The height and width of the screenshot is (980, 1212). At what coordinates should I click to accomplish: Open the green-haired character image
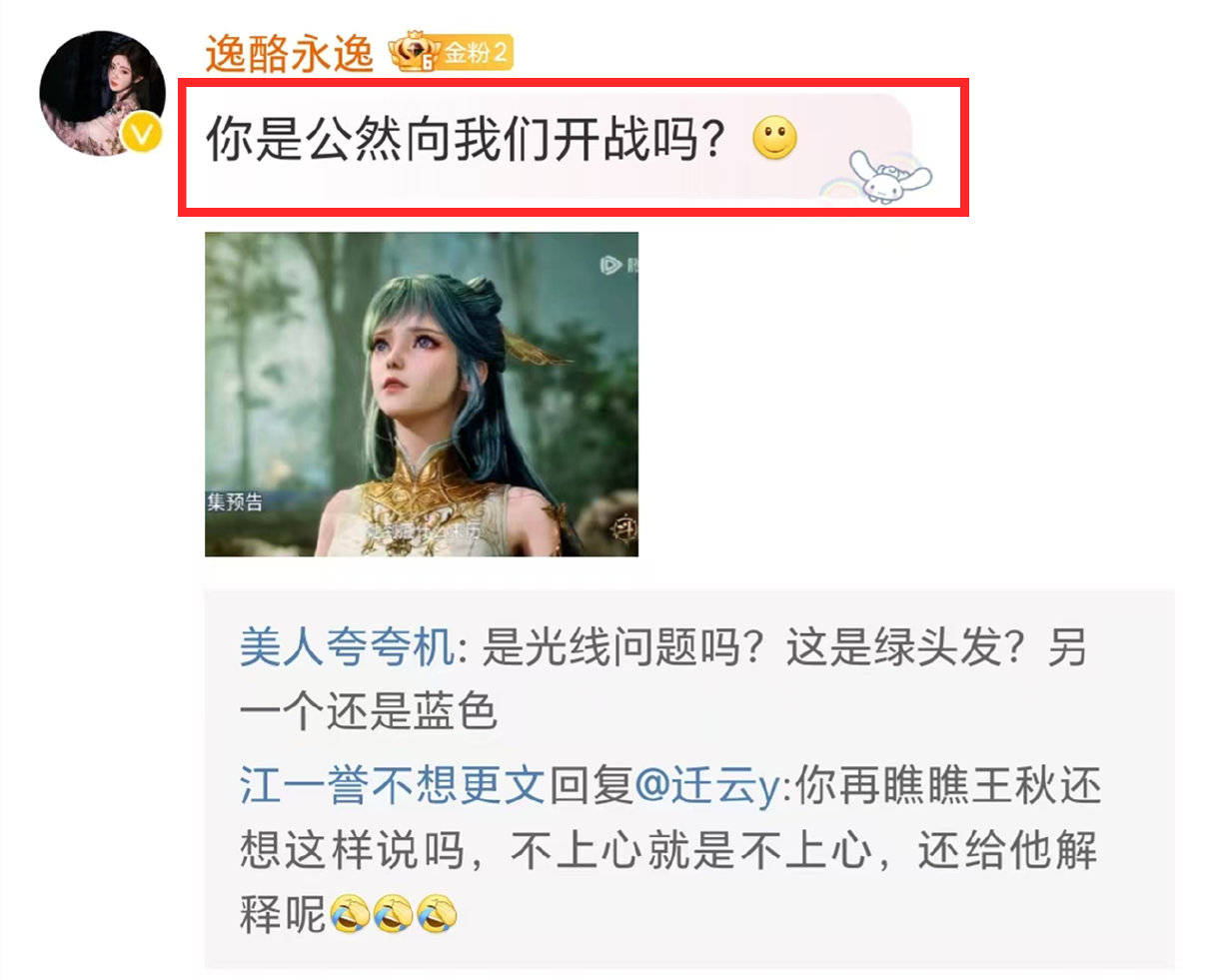[422, 395]
